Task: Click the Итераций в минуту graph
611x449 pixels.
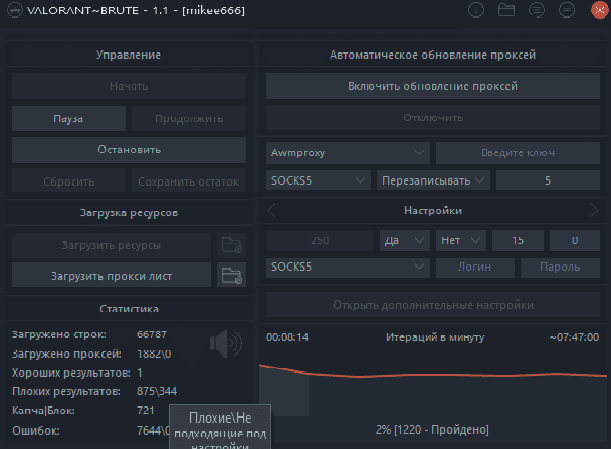Action: [433, 390]
